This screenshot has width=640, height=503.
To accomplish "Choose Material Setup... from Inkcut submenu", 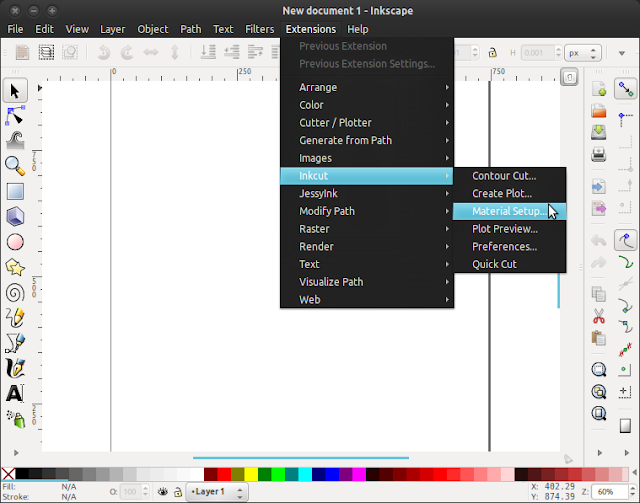I will tap(509, 211).
